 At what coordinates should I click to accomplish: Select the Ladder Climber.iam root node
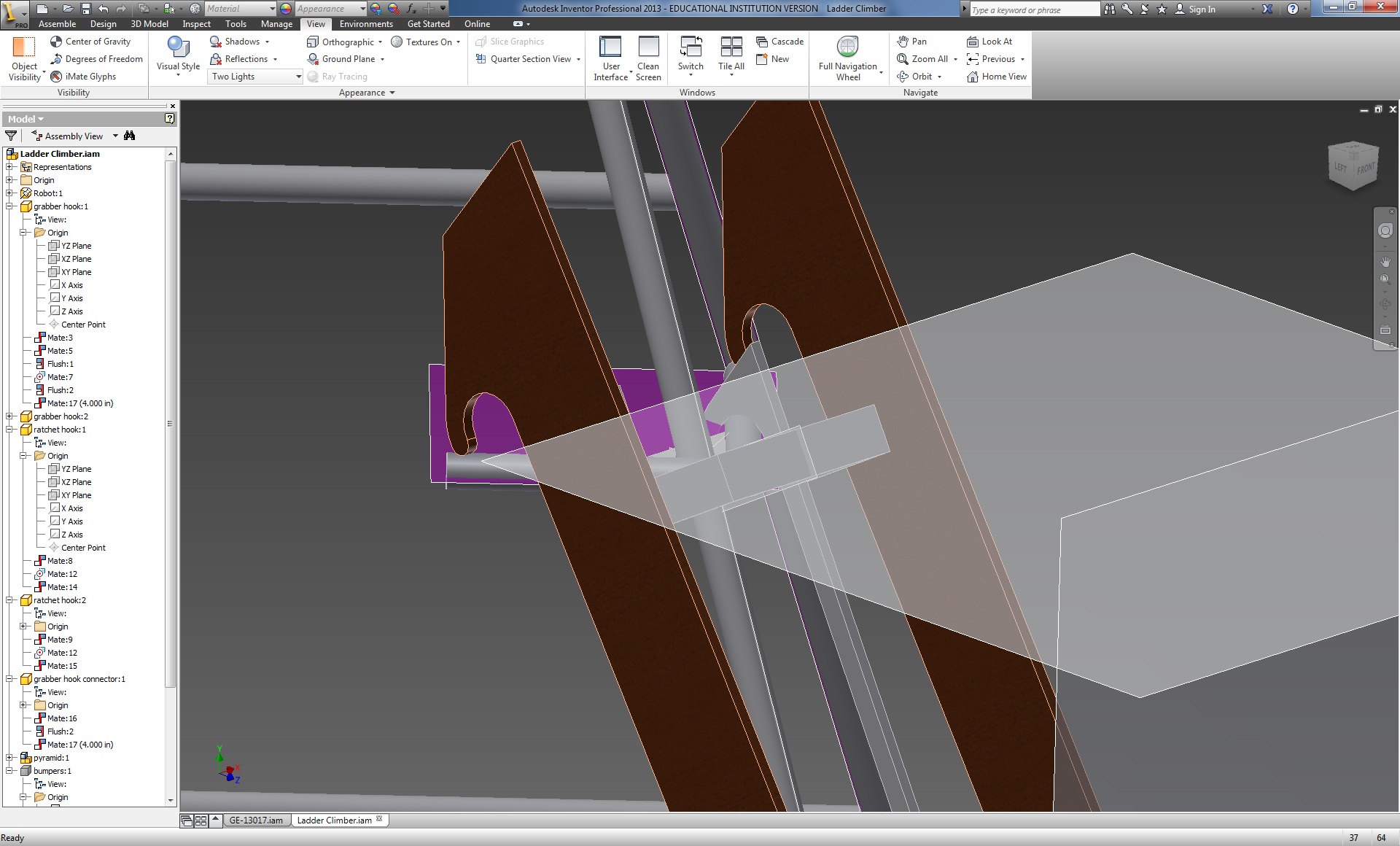click(53, 154)
